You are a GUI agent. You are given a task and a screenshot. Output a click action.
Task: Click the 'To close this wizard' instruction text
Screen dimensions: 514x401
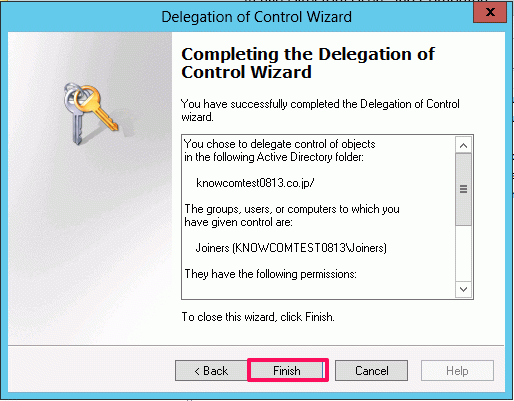click(258, 317)
